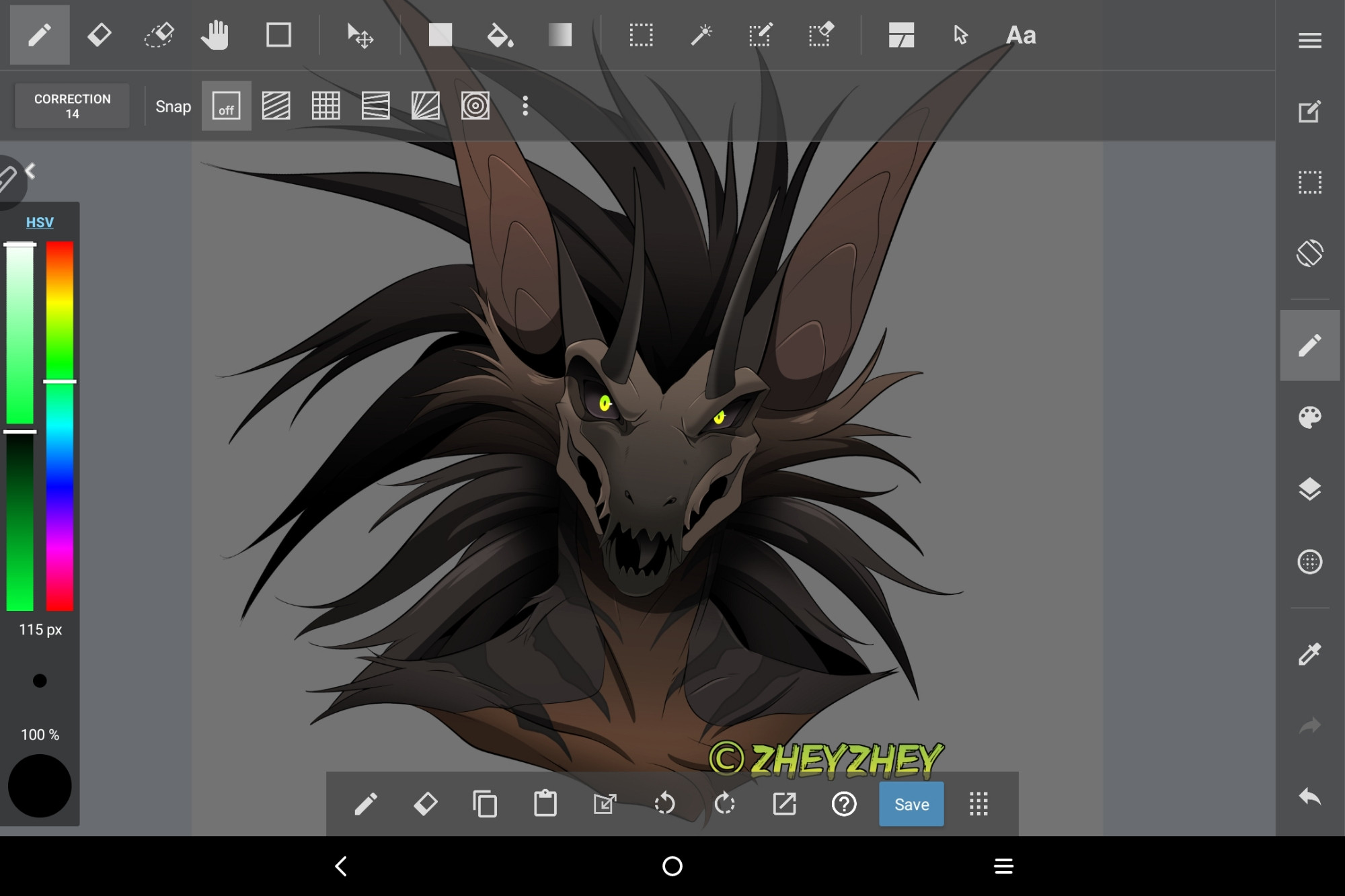Viewport: 1345px width, 896px height.
Task: Select the Gradient tool
Action: [x=560, y=35]
